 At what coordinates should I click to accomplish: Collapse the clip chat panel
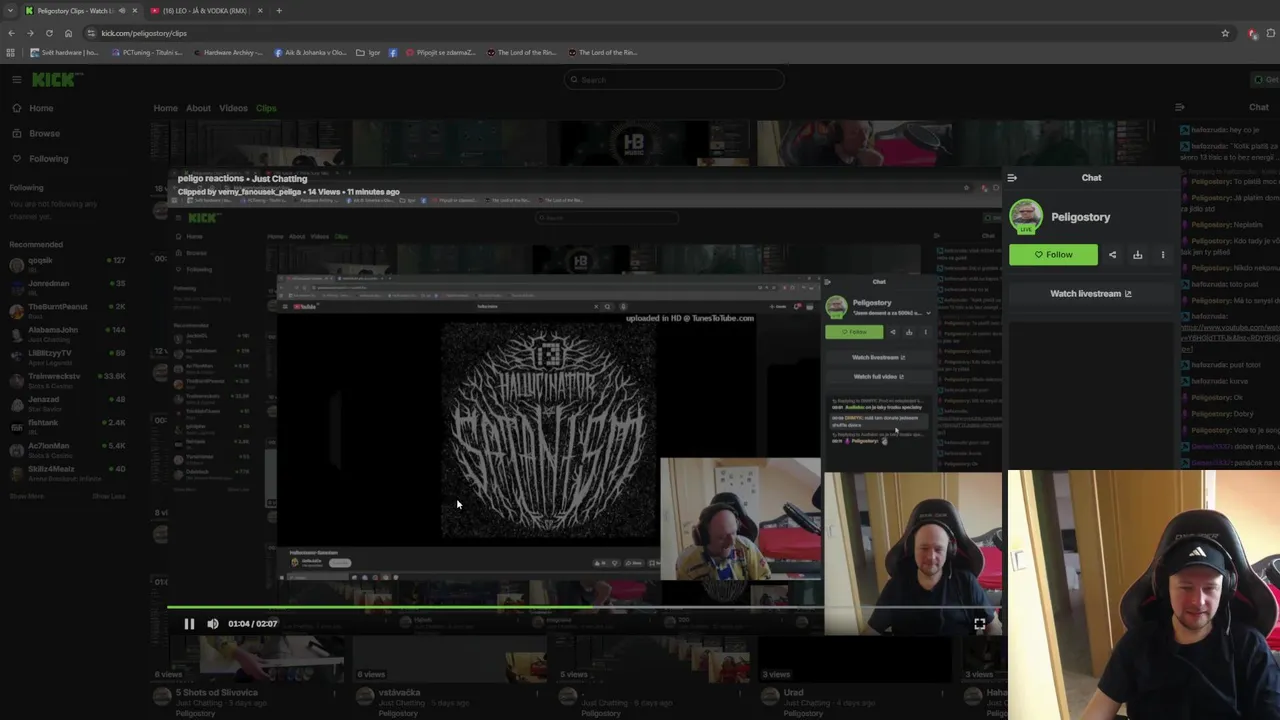(x=1012, y=178)
